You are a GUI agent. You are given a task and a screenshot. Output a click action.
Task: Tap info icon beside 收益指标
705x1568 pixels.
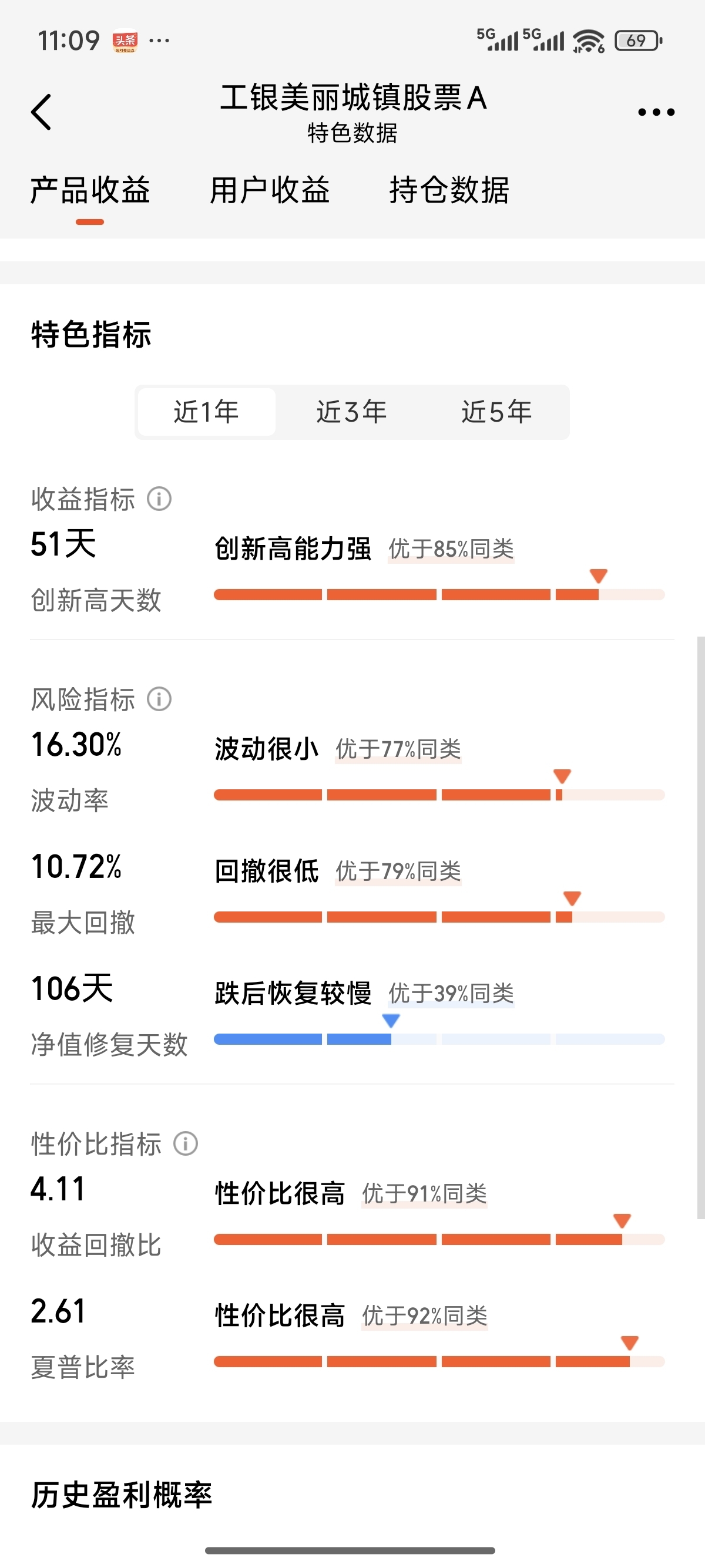(x=160, y=499)
